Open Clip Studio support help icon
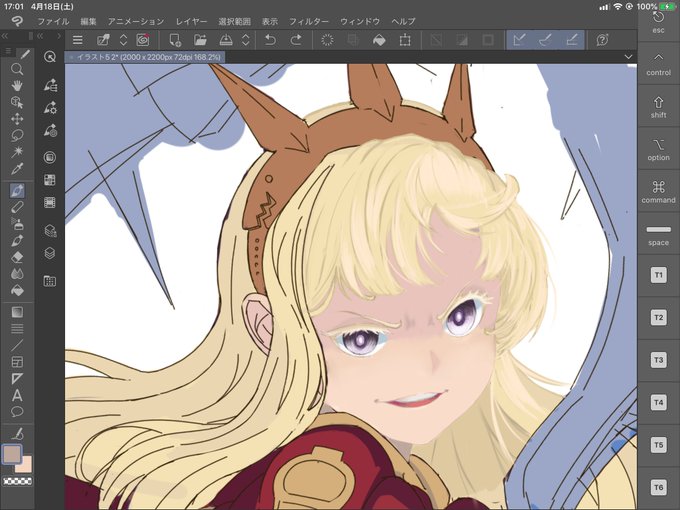 coord(602,40)
